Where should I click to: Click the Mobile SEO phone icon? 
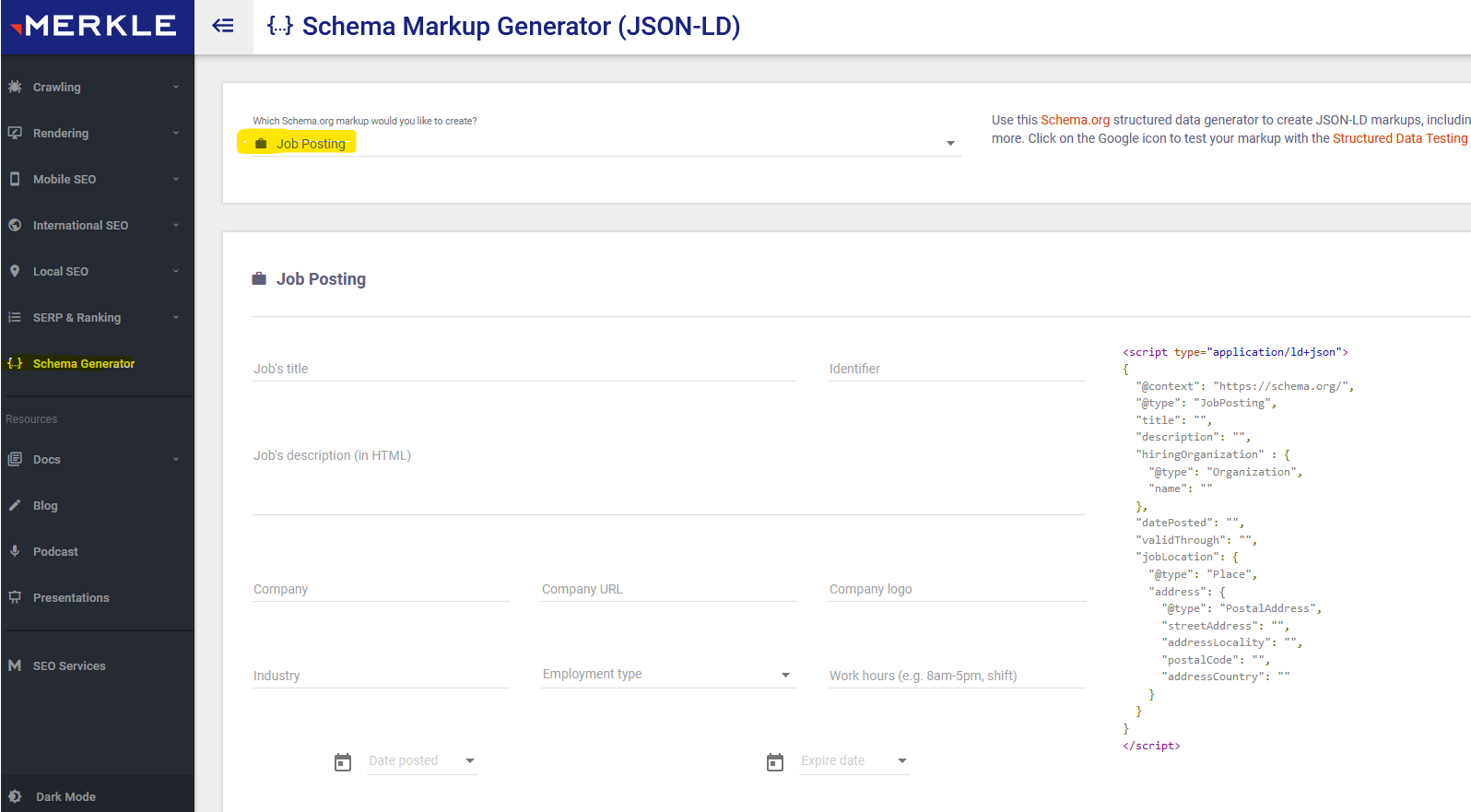pyautogui.click(x=15, y=179)
